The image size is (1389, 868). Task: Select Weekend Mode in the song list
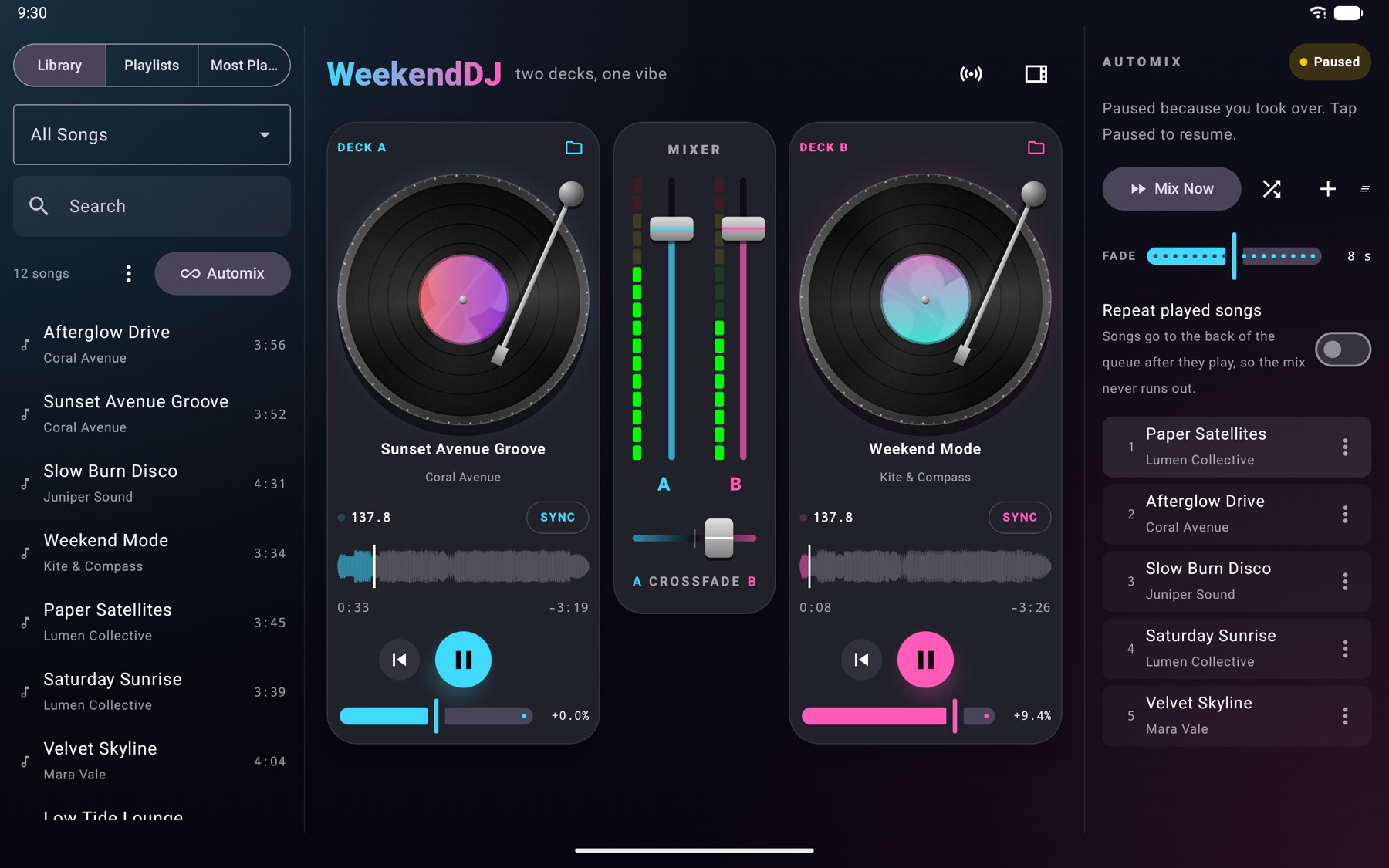pyautogui.click(x=152, y=552)
